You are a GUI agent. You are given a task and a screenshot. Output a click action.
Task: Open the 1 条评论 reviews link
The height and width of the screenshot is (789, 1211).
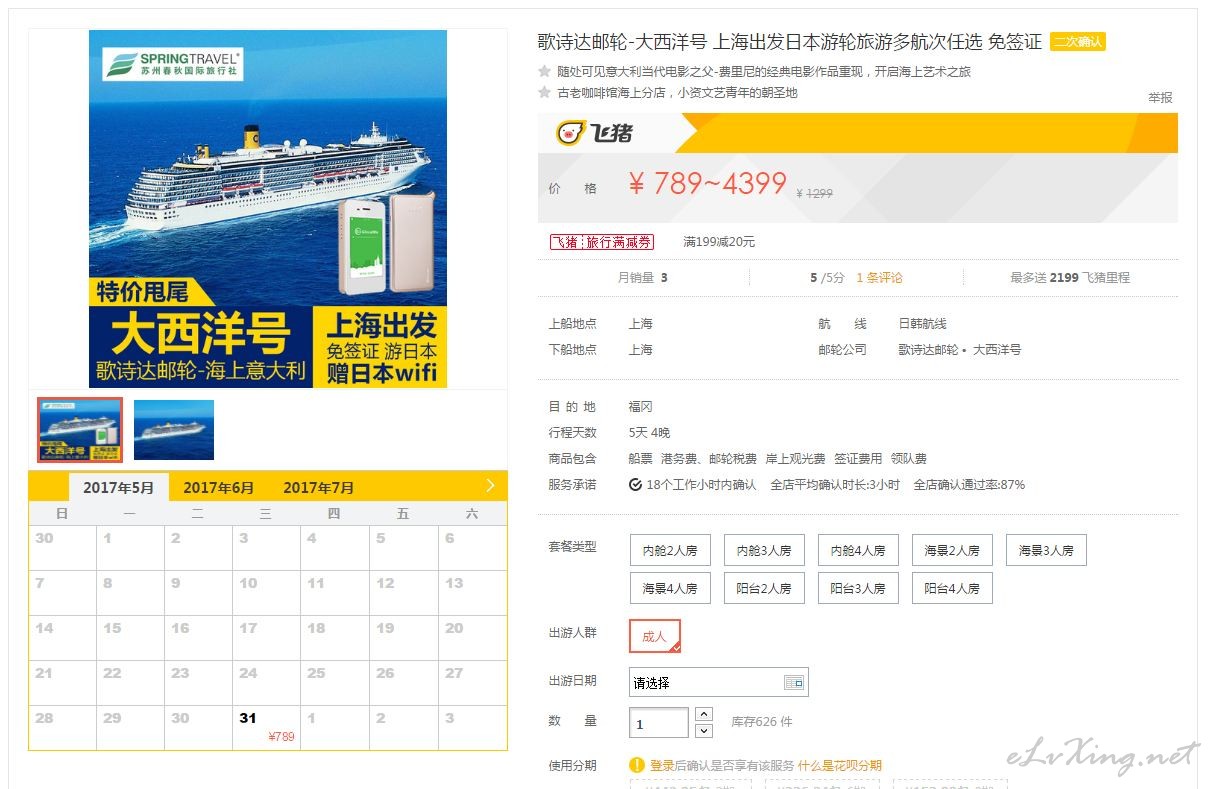pyautogui.click(x=879, y=278)
